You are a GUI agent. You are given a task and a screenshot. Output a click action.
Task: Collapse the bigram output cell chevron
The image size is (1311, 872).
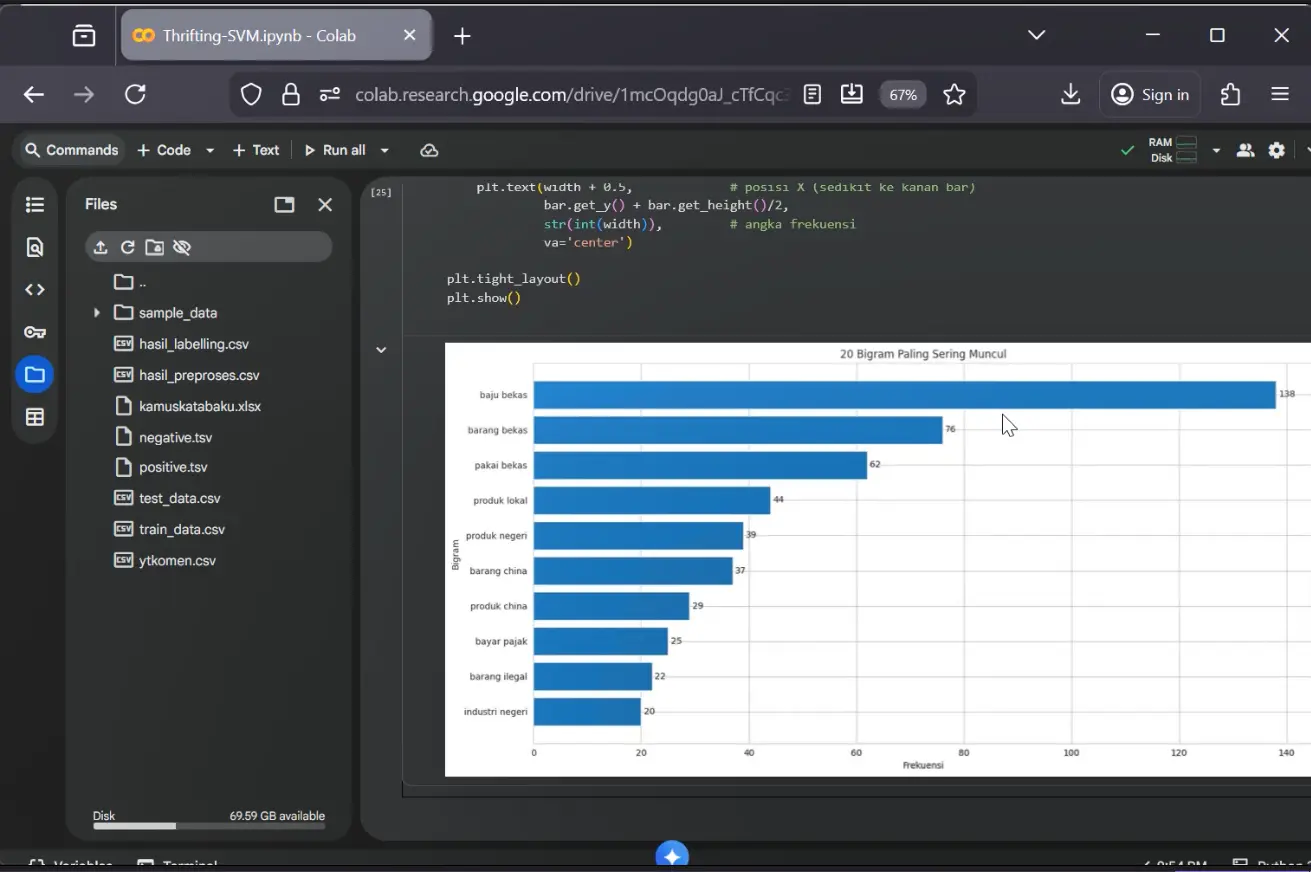(381, 349)
